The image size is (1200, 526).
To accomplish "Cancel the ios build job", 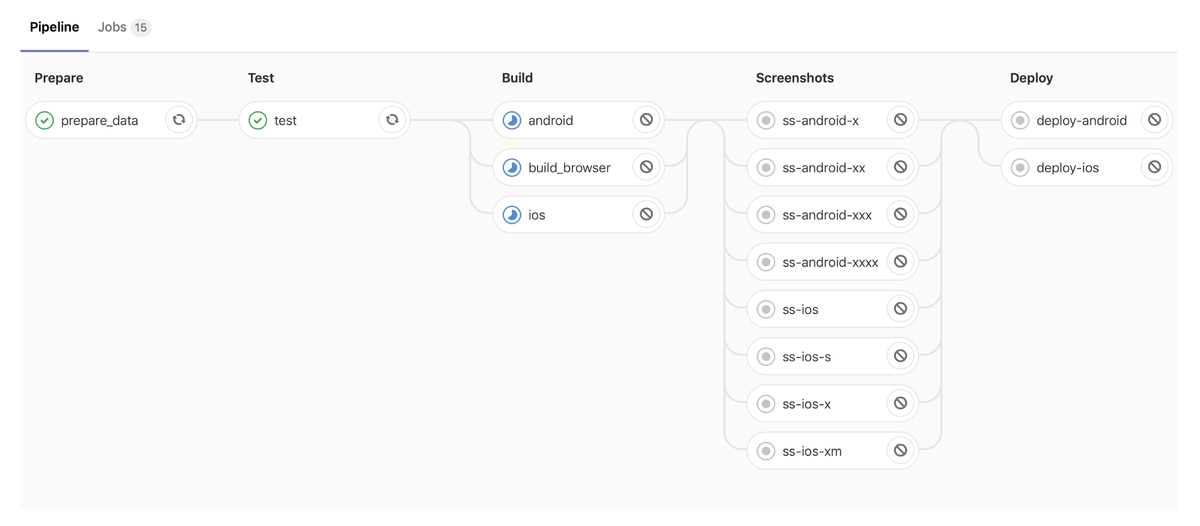I will click(x=646, y=214).
